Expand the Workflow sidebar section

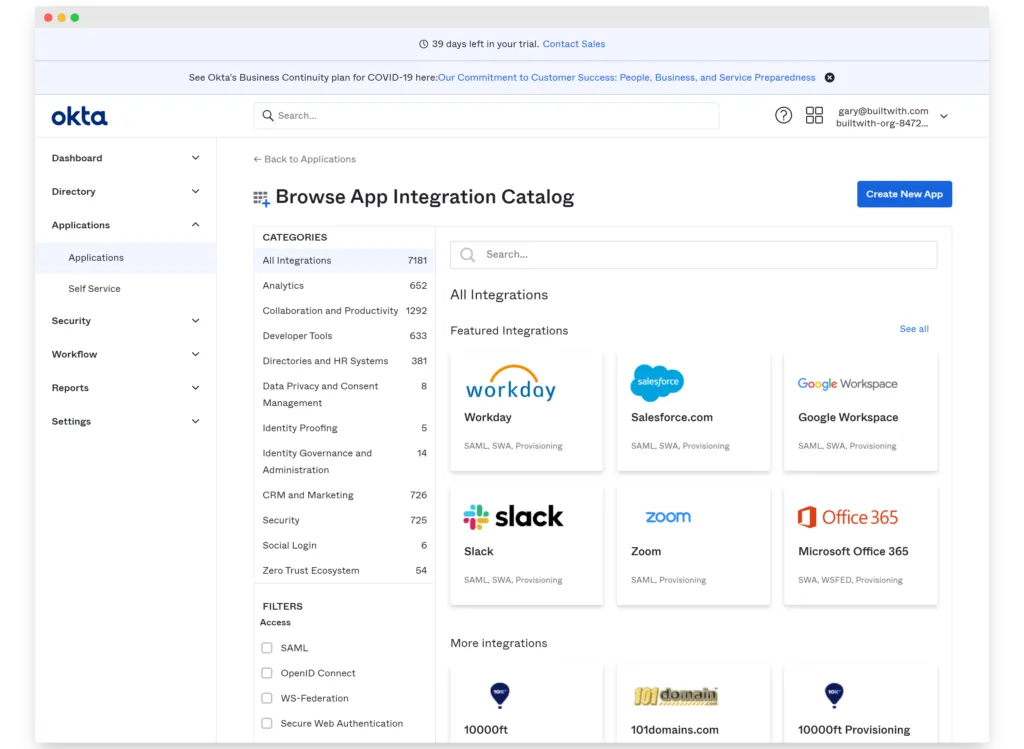tap(125, 355)
